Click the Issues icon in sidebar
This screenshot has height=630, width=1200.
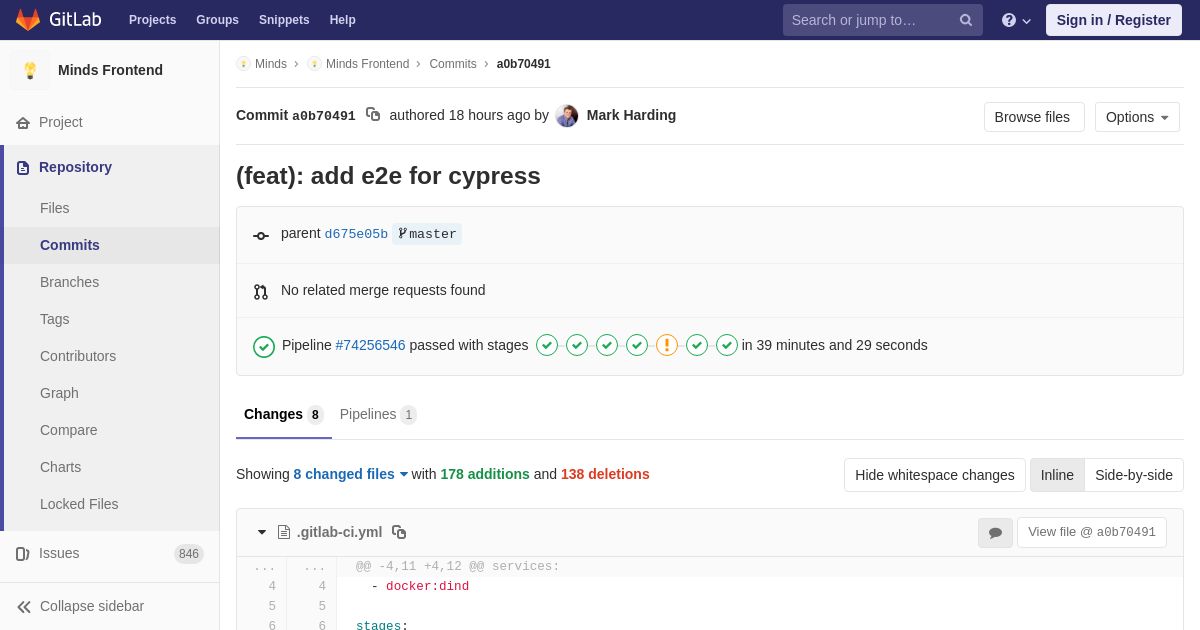23,554
